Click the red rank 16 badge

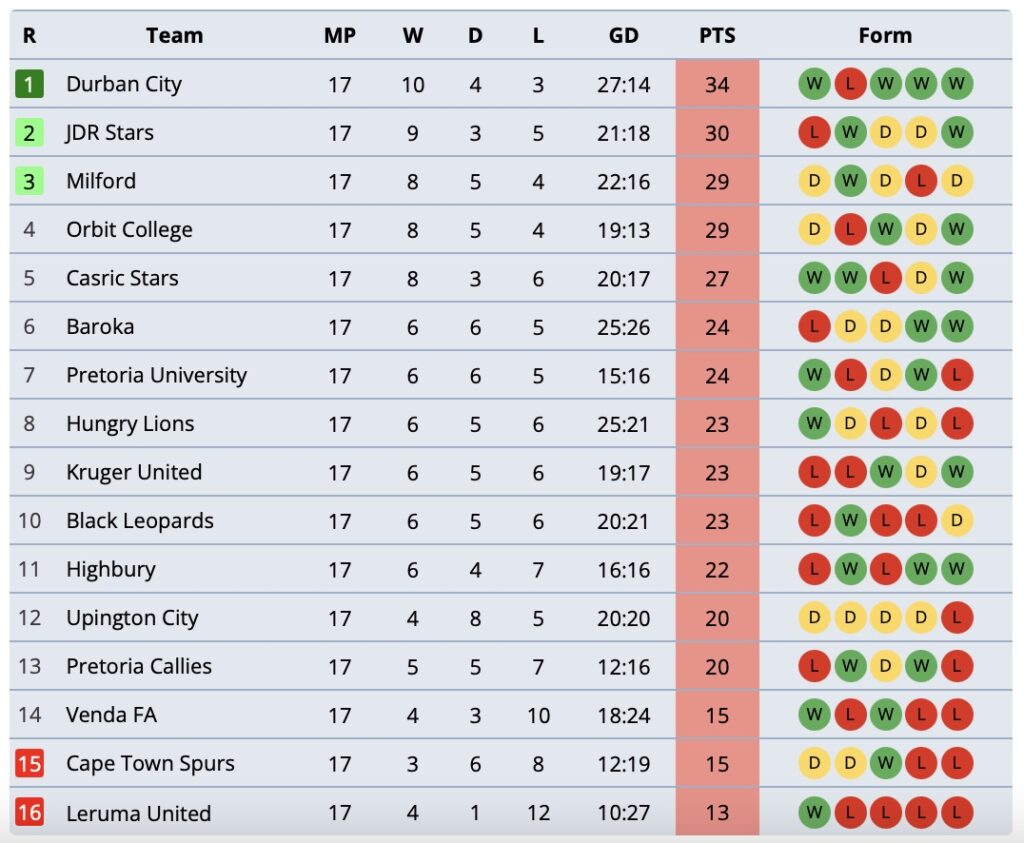29,813
